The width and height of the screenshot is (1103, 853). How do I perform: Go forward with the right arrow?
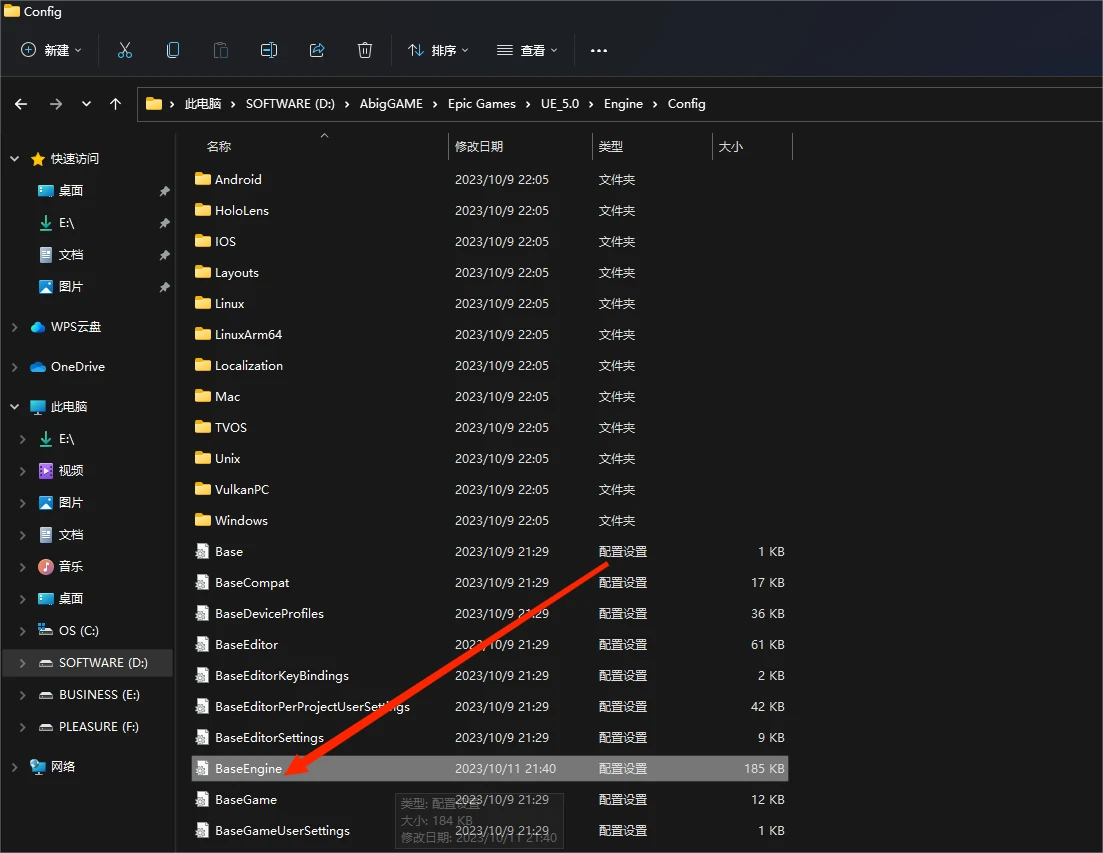point(56,104)
